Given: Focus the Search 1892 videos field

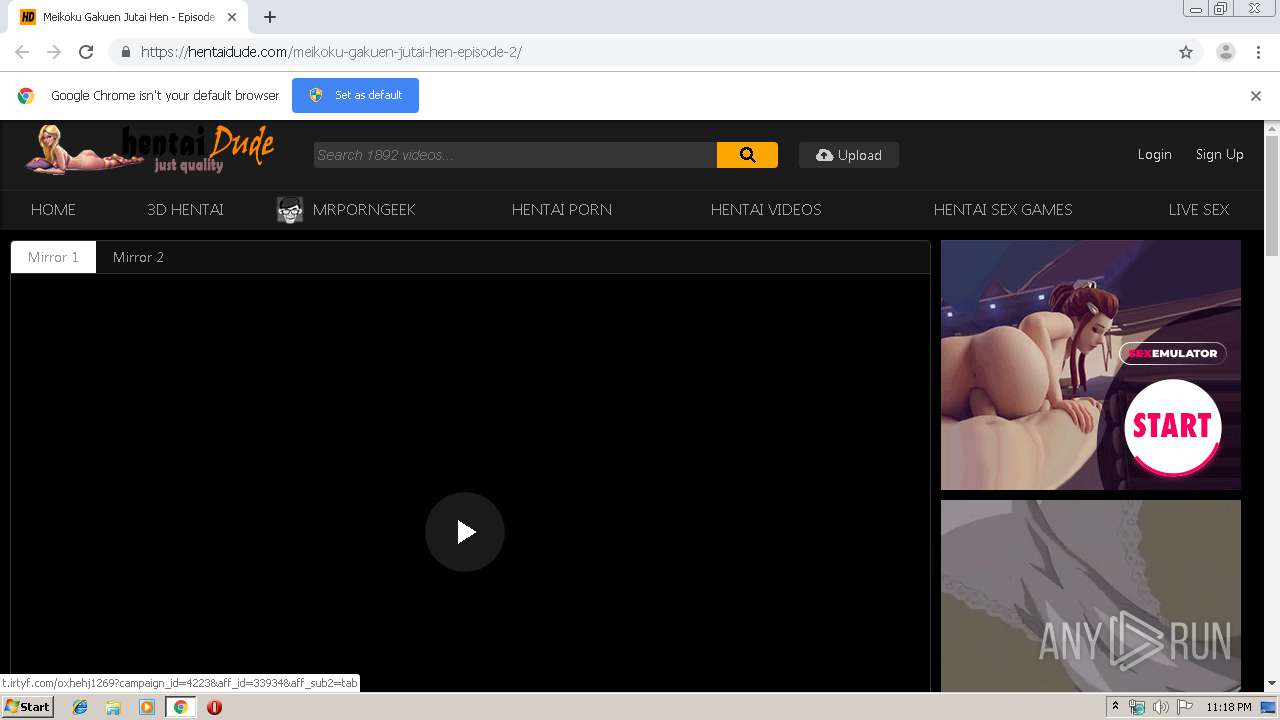Looking at the screenshot, I should [515, 155].
